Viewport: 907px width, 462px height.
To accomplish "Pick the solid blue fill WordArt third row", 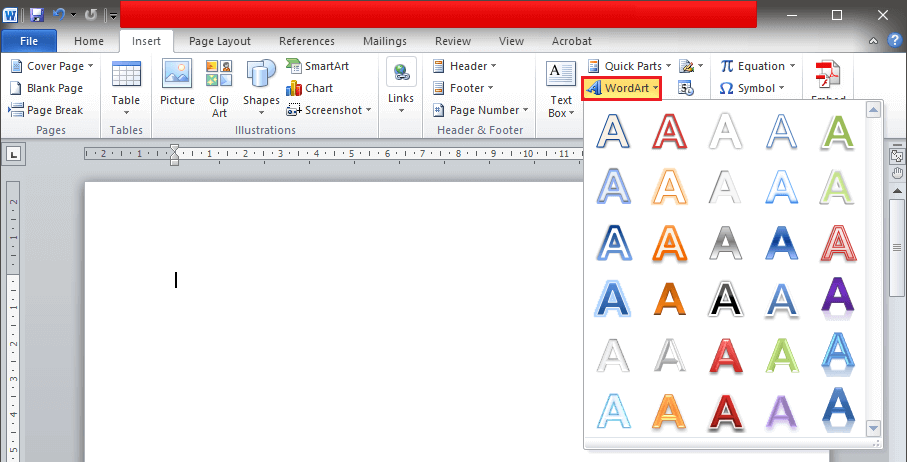I will tap(782, 242).
